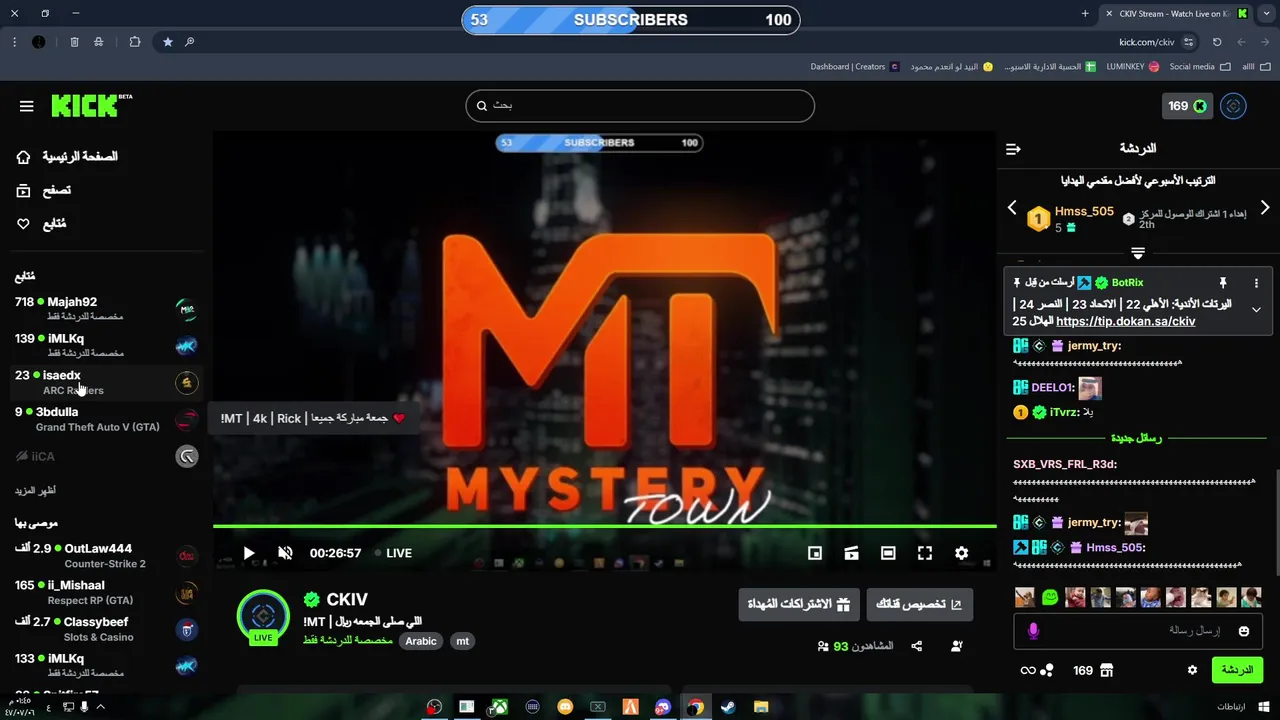
Task: Jump to LIVE in player
Action: click(x=393, y=553)
